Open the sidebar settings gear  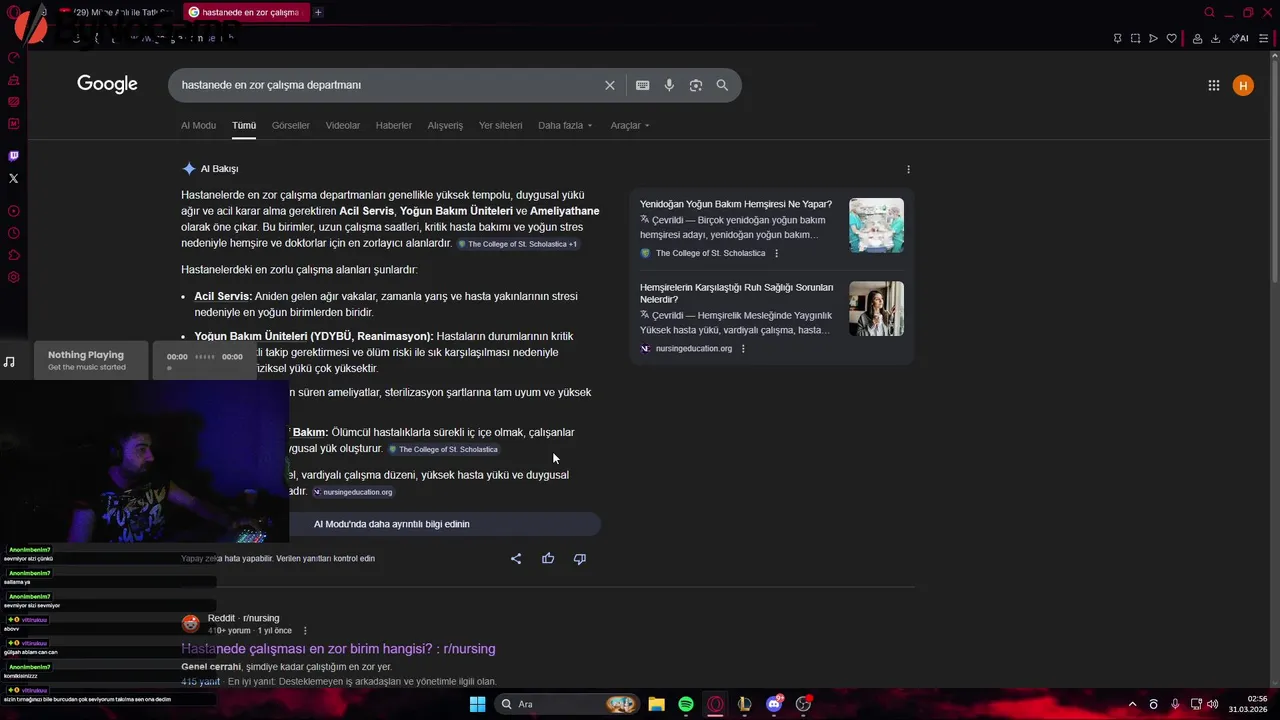tap(13, 277)
